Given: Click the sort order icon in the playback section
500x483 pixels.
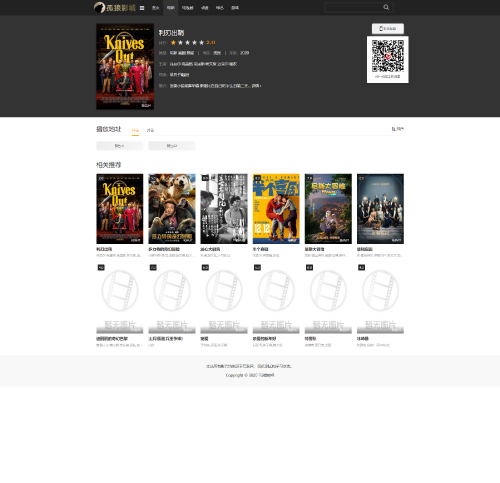Looking at the screenshot, I should tap(397, 129).
